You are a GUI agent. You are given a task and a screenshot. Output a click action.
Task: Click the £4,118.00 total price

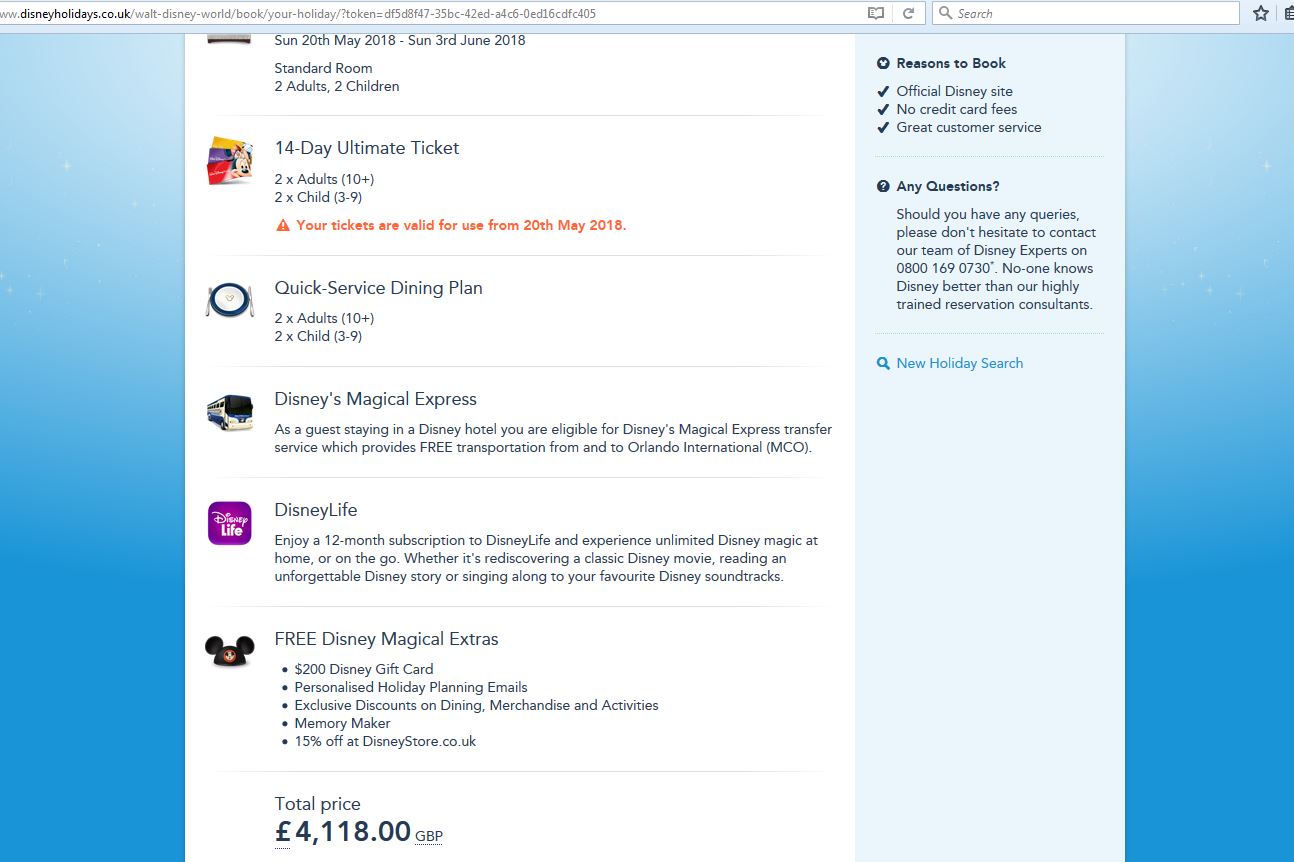pyautogui.click(x=343, y=831)
